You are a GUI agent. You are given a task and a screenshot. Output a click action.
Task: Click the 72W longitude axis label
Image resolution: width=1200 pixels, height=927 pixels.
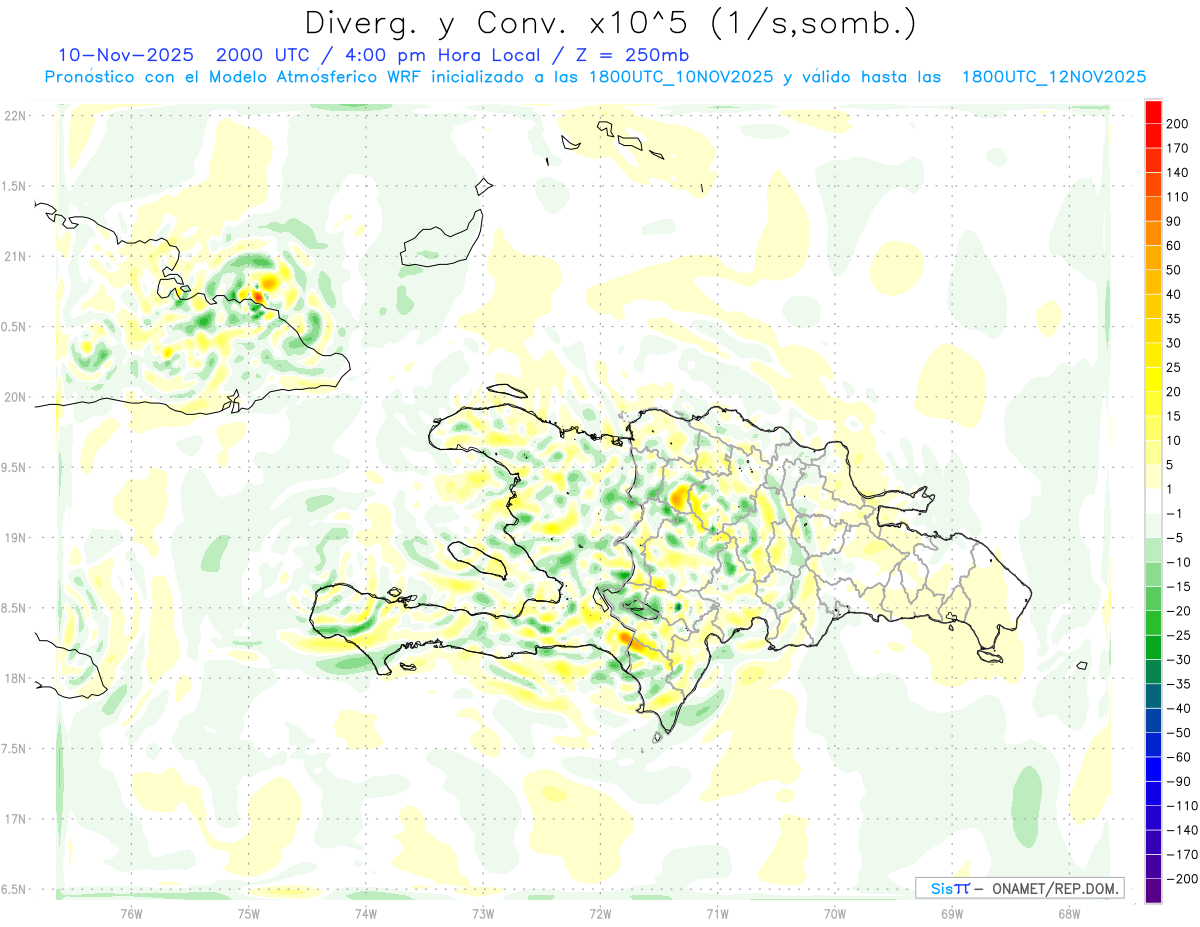600,913
